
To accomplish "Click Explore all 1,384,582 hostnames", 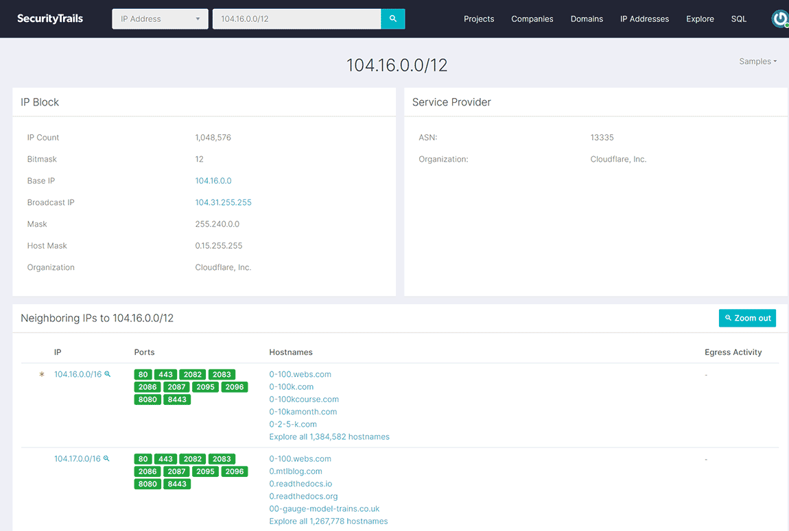I will [329, 437].
